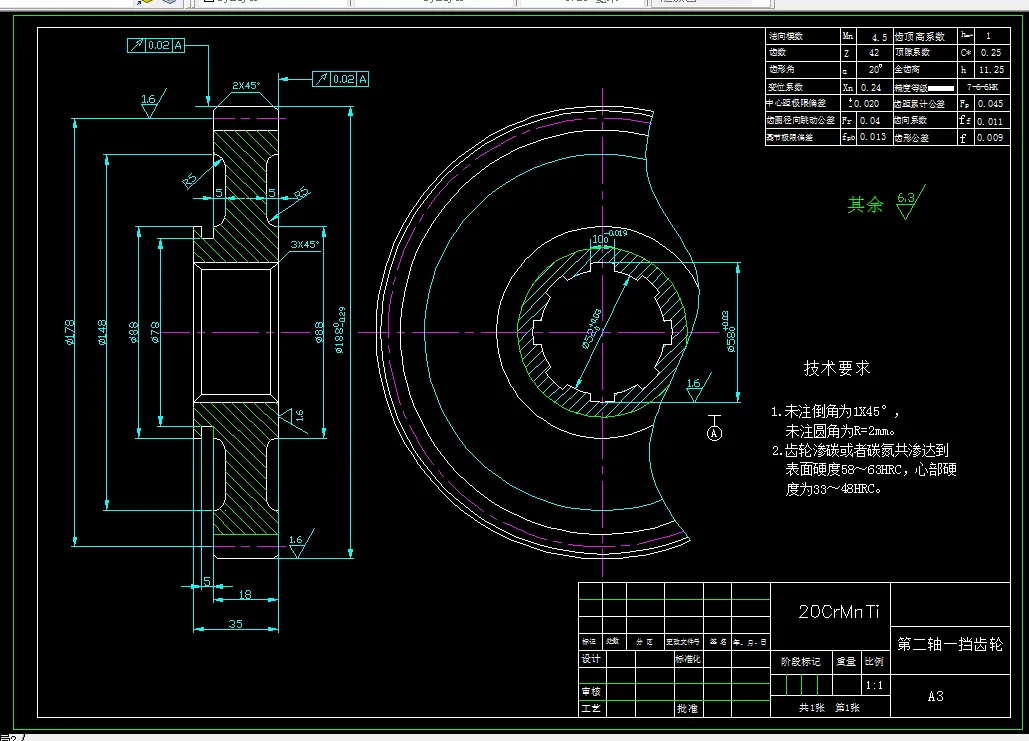Screen dimensions: 1029x741
Task: Click the C* value 0.25
Action: pyautogui.click(x=991, y=53)
